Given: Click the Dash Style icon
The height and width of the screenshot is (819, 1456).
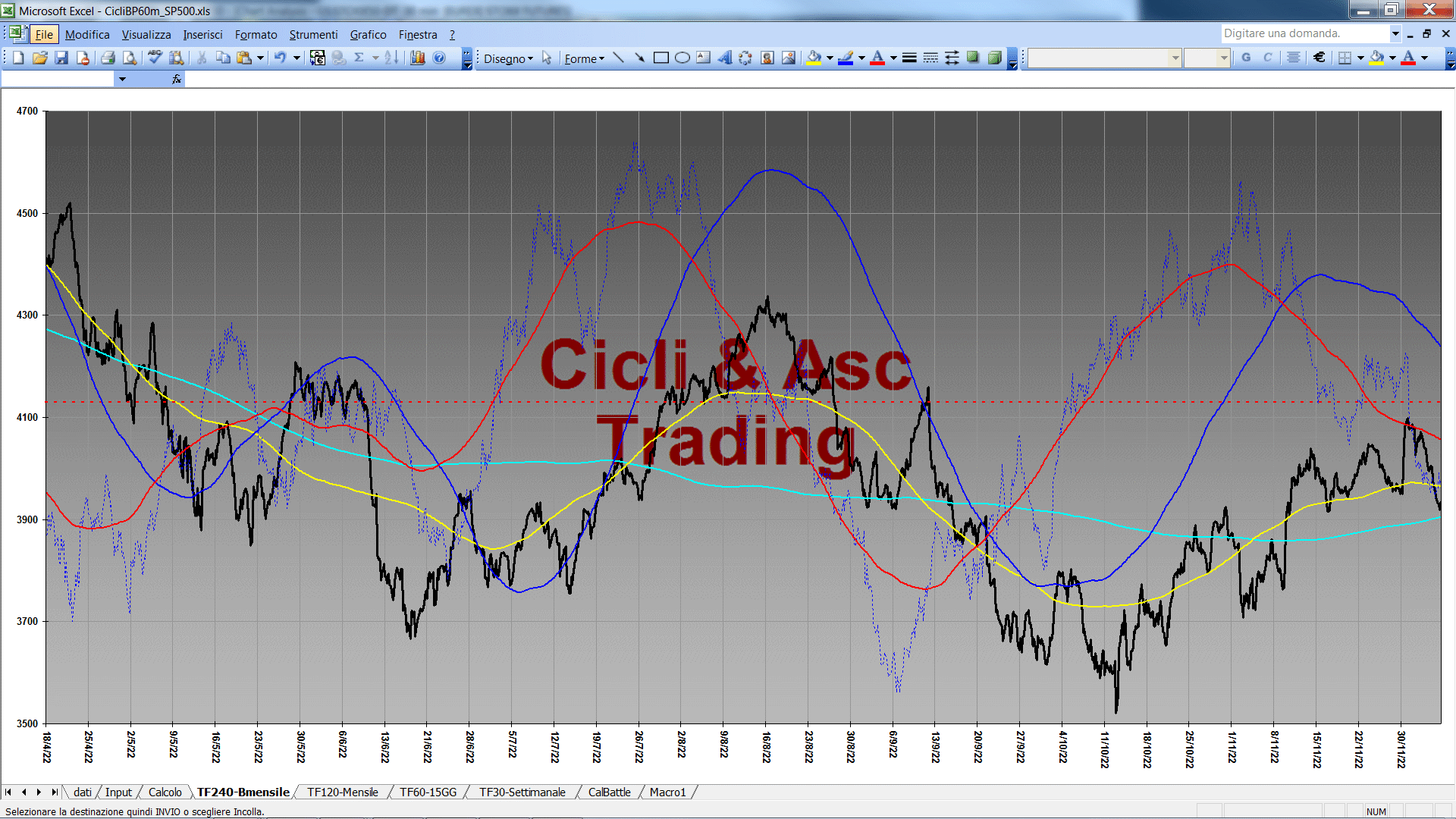Looking at the screenshot, I should [x=930, y=58].
